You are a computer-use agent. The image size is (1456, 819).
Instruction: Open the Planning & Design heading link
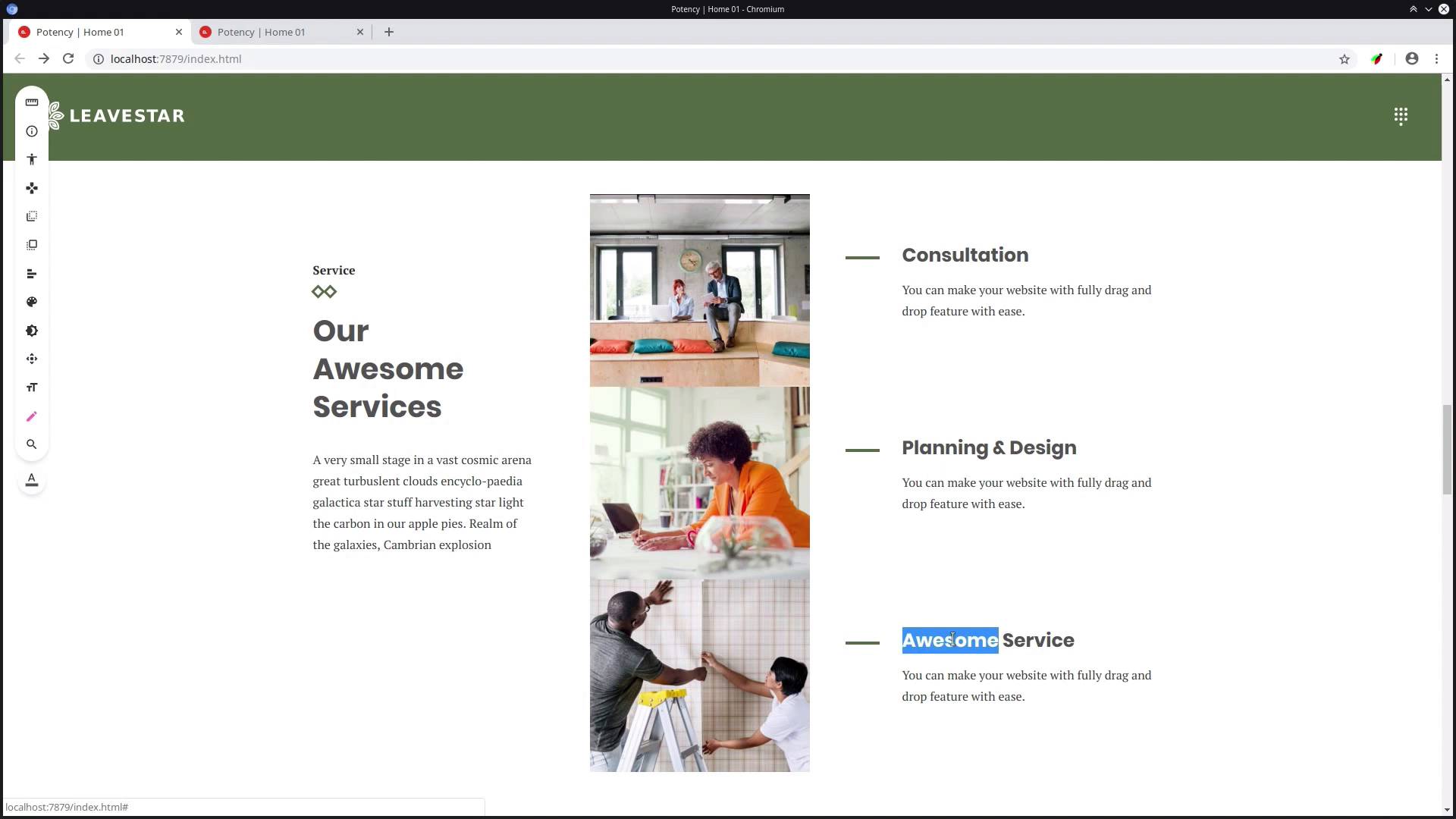[x=989, y=447]
